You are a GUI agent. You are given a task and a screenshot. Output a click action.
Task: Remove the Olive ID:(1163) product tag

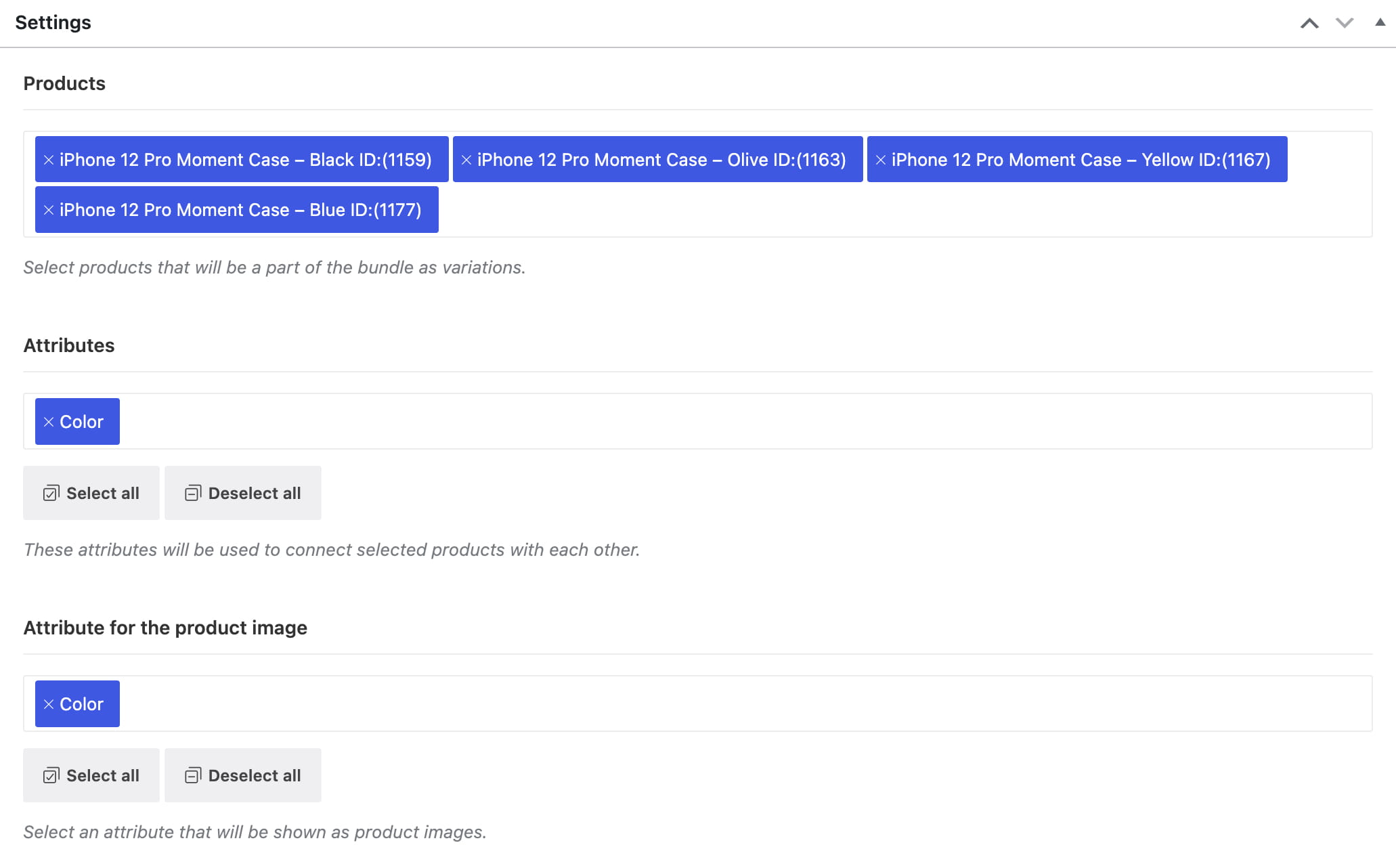[466, 160]
